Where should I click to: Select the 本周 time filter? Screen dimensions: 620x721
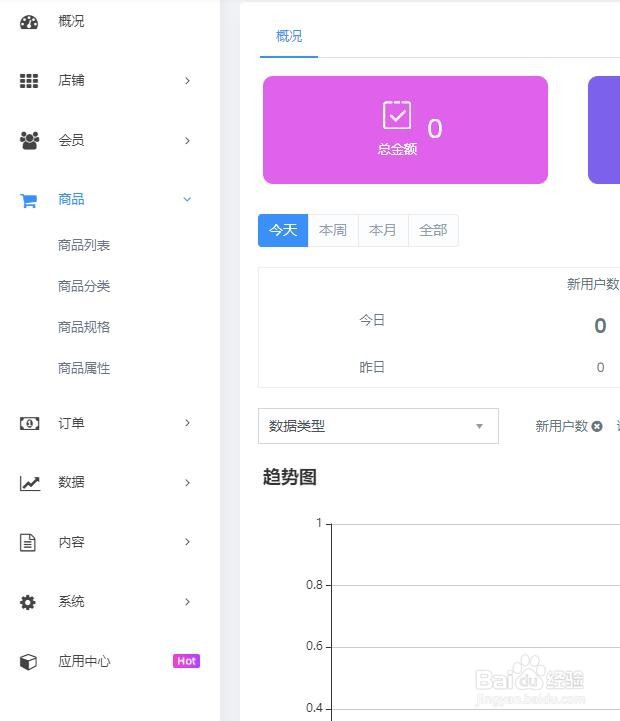(333, 230)
